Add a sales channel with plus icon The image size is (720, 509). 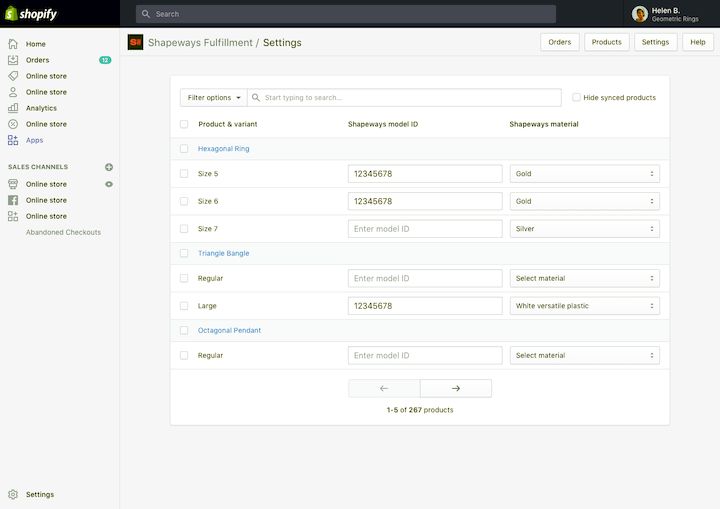(x=109, y=167)
